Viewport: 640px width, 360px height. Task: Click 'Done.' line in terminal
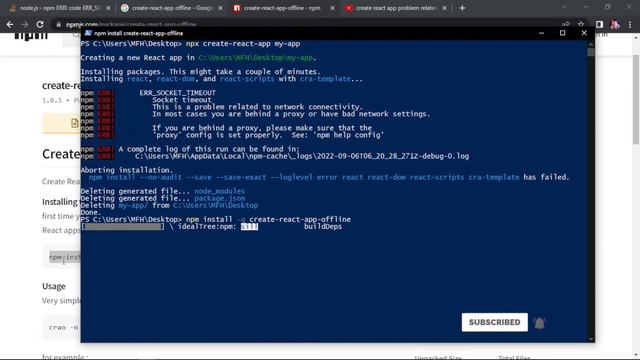90,212
